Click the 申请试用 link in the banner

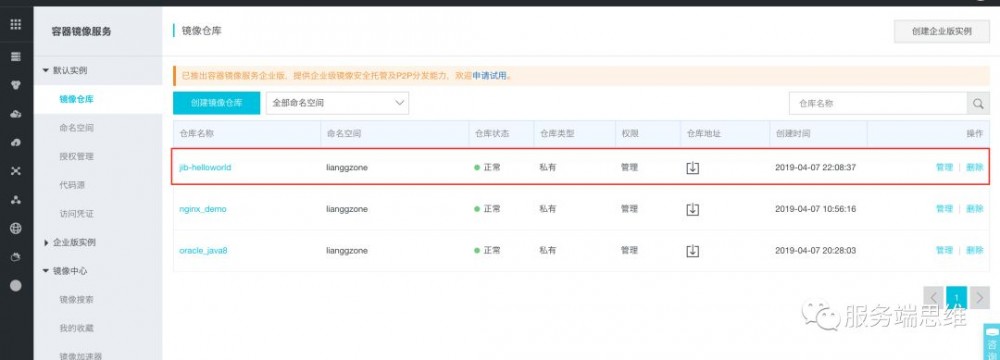pyautogui.click(x=491, y=75)
